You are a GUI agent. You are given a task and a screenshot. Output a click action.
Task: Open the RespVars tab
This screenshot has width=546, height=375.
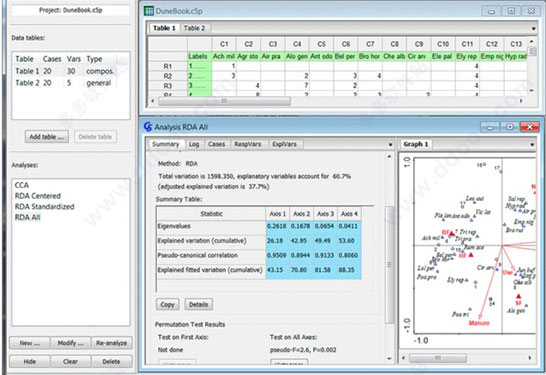248,144
